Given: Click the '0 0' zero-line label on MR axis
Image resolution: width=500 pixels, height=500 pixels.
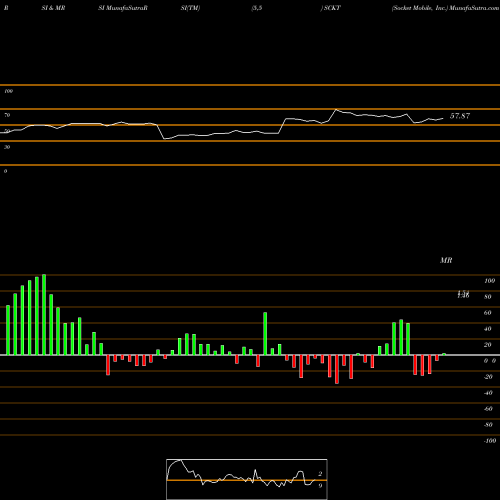Looking at the screenshot, I should [490, 361].
